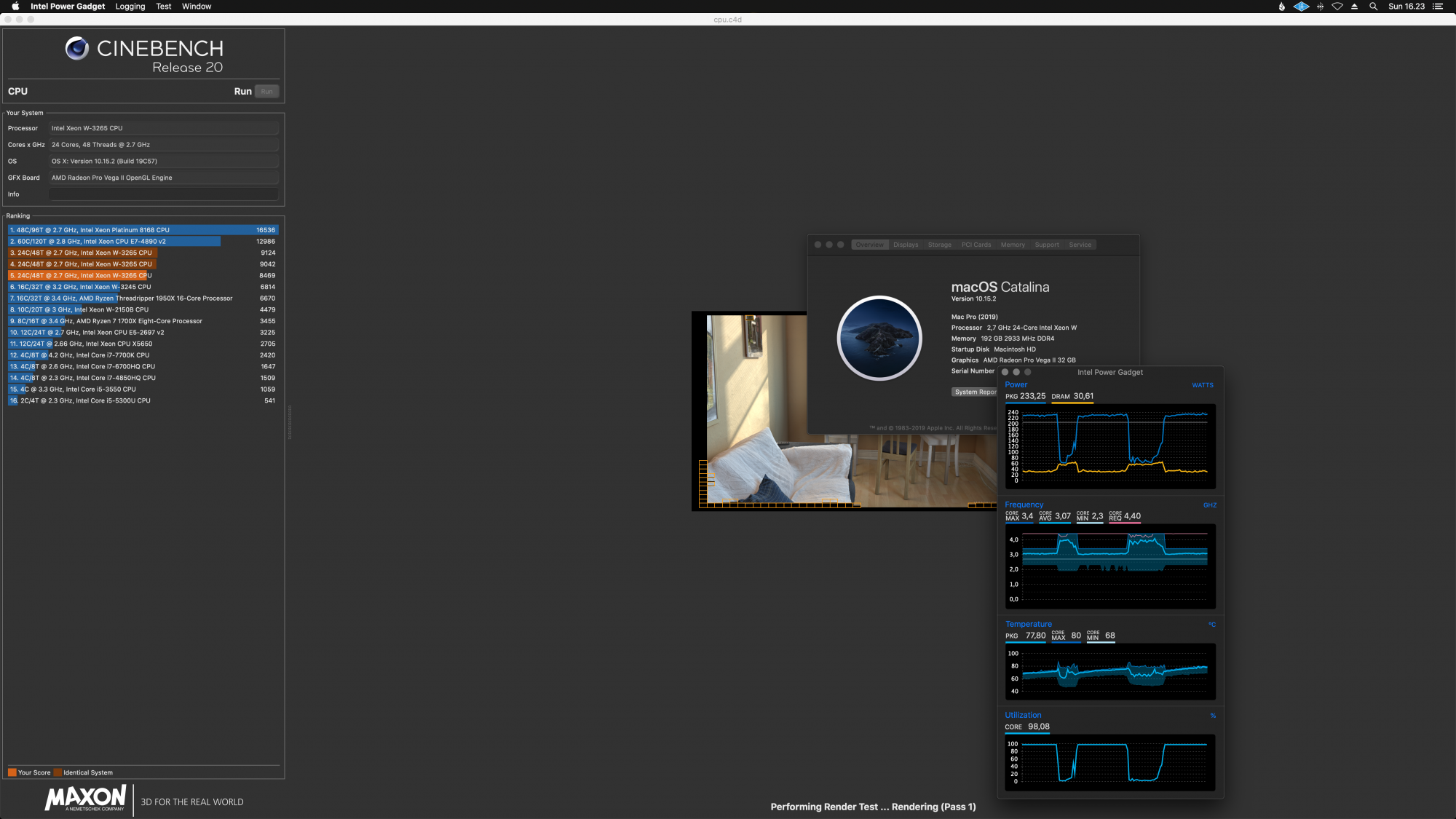This screenshot has width=1456, height=819.
Task: Select ranking row Core i5-5300U CPU
Action: click(x=143, y=400)
